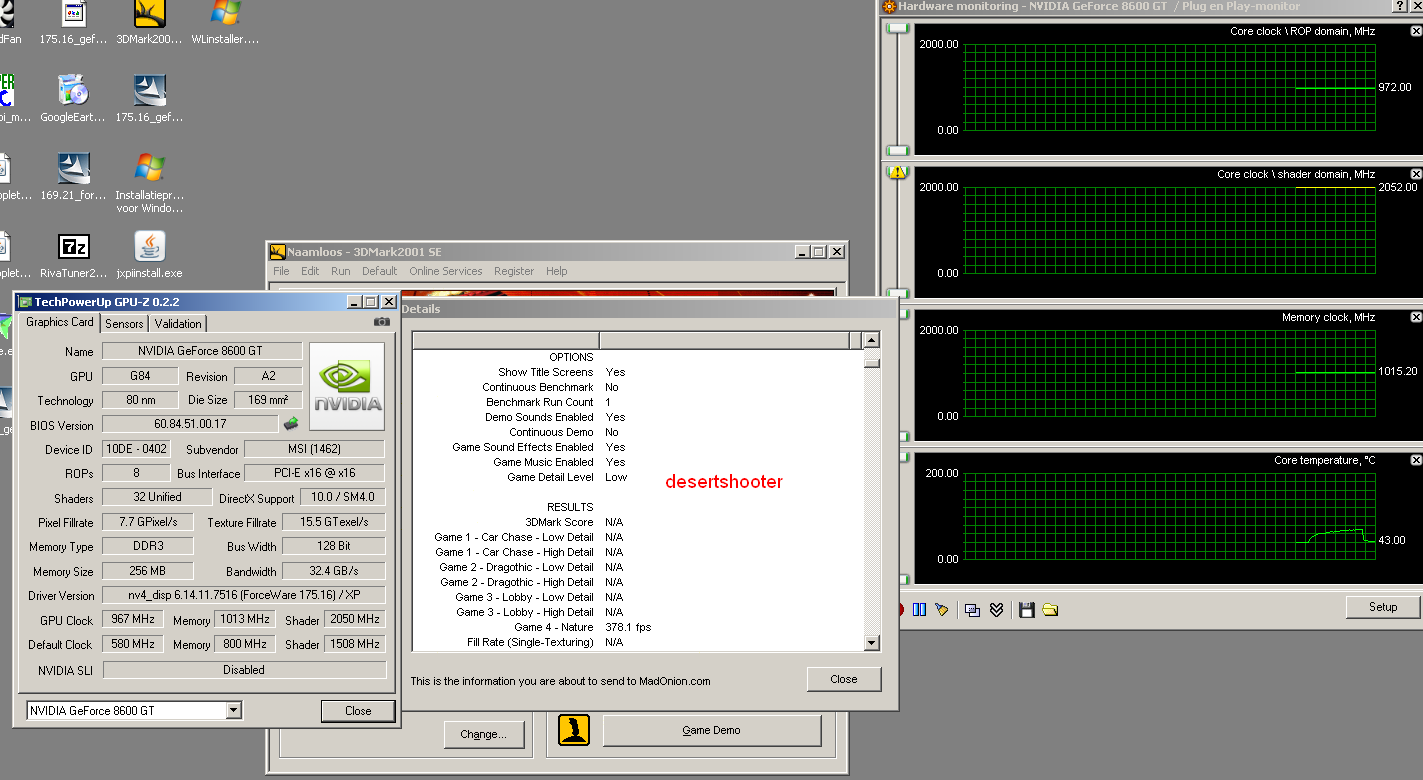The image size is (1423, 780).
Task: Select the 3DMark200... desktop shortcut
Action: (x=149, y=22)
